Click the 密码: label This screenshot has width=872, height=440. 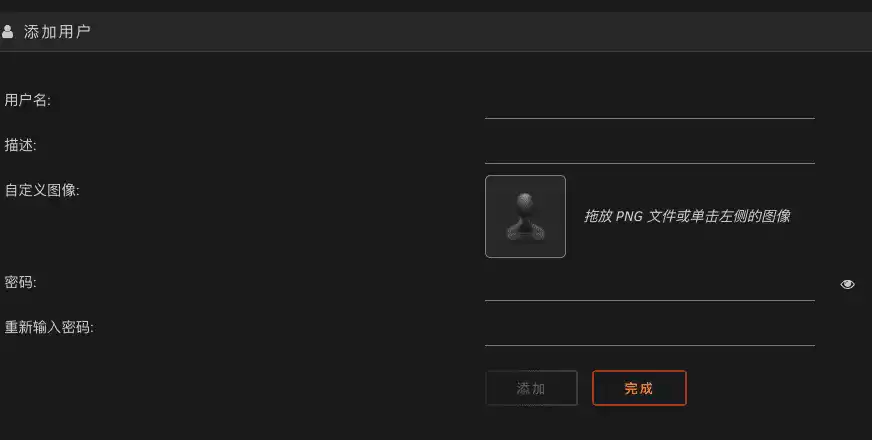[x=21, y=283]
